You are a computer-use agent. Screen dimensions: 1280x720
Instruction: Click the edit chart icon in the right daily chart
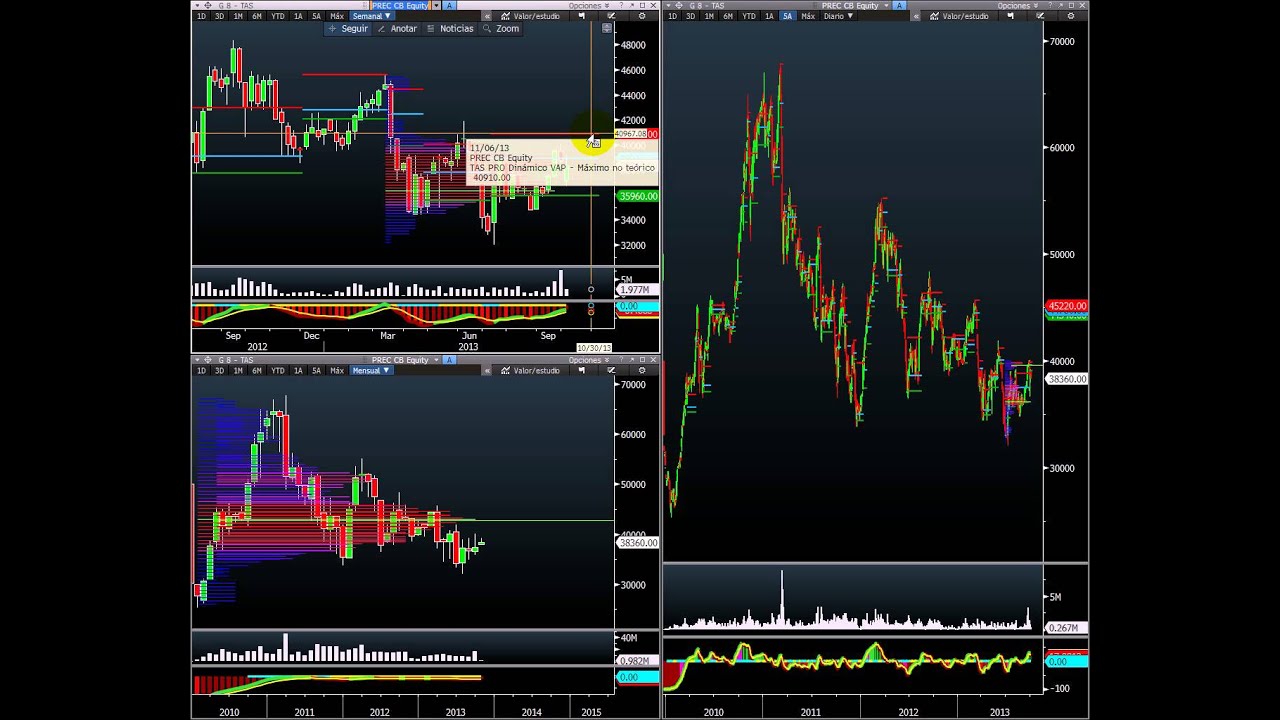click(x=1040, y=16)
